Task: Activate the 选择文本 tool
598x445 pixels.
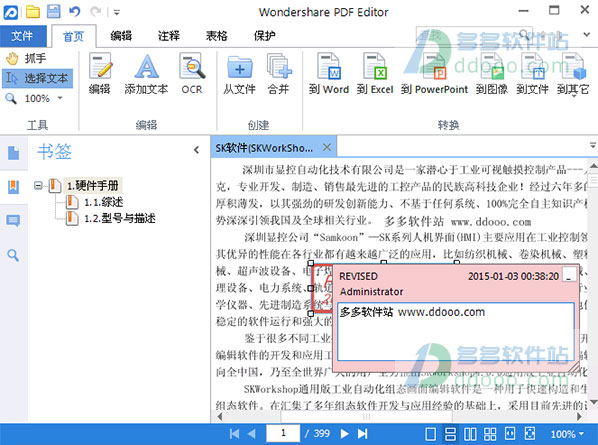Action: pos(37,78)
